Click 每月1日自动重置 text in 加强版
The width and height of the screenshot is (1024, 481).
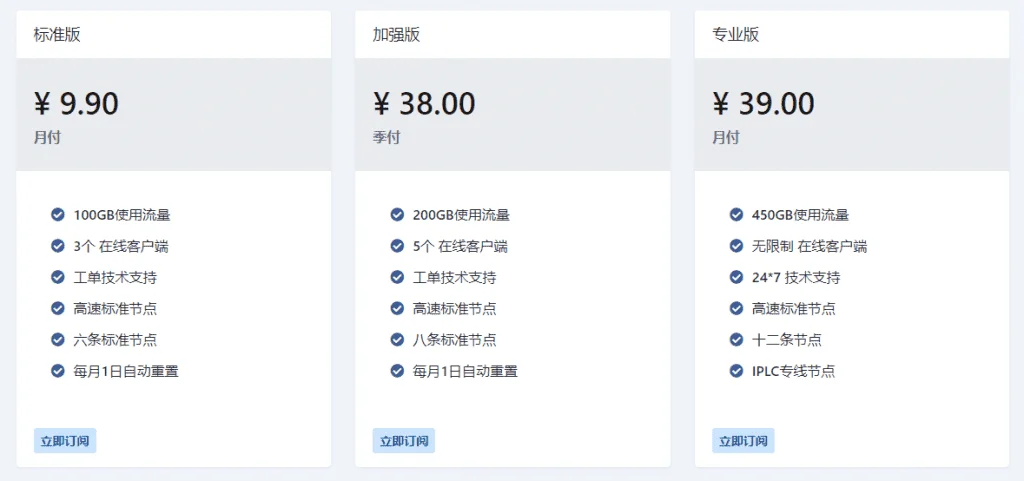tap(465, 371)
